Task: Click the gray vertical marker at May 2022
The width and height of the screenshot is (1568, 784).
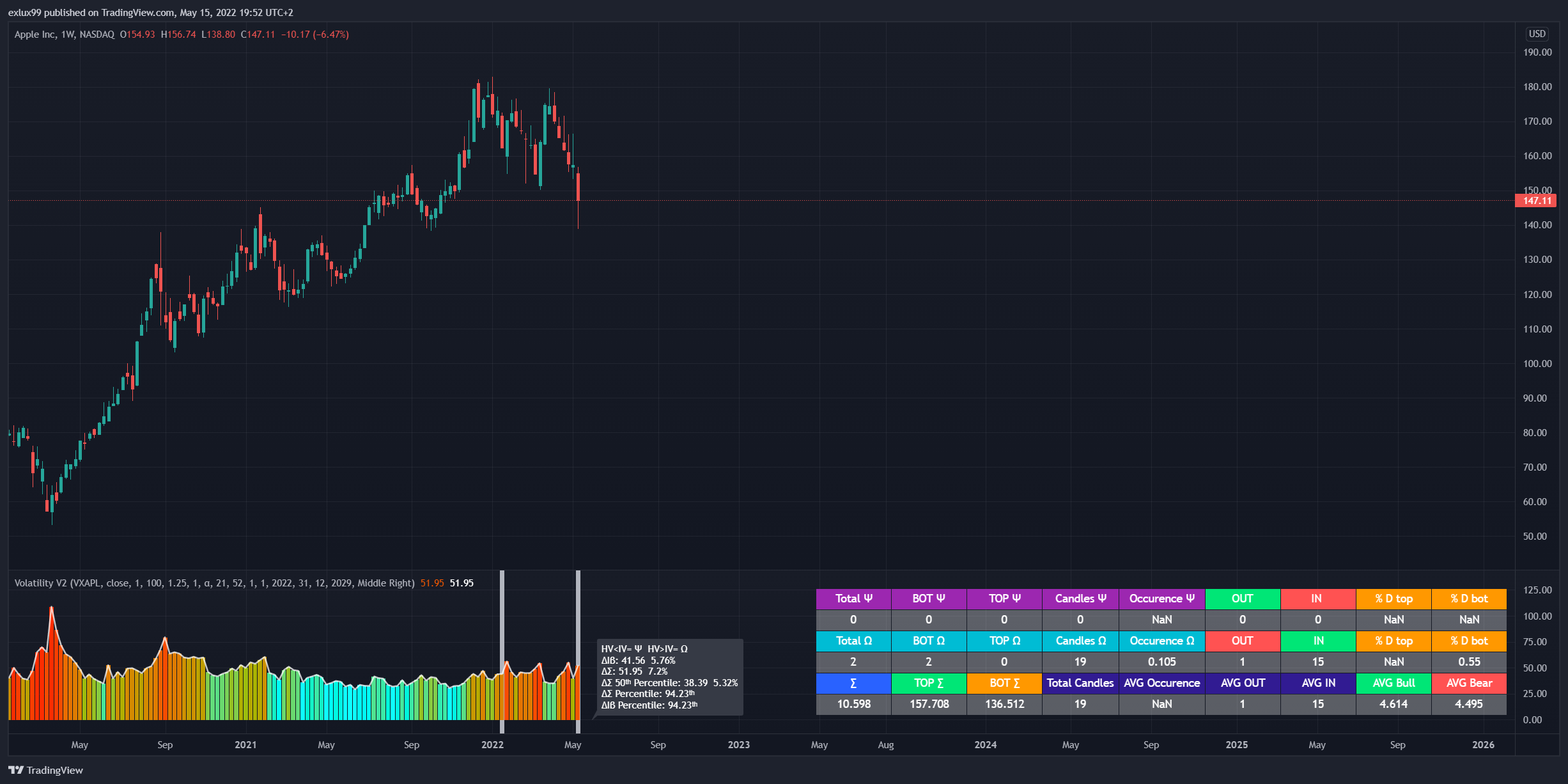Action: (x=578, y=652)
